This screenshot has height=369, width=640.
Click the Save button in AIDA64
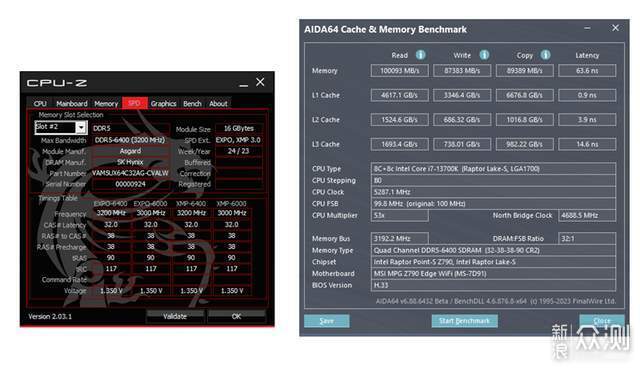click(x=327, y=321)
